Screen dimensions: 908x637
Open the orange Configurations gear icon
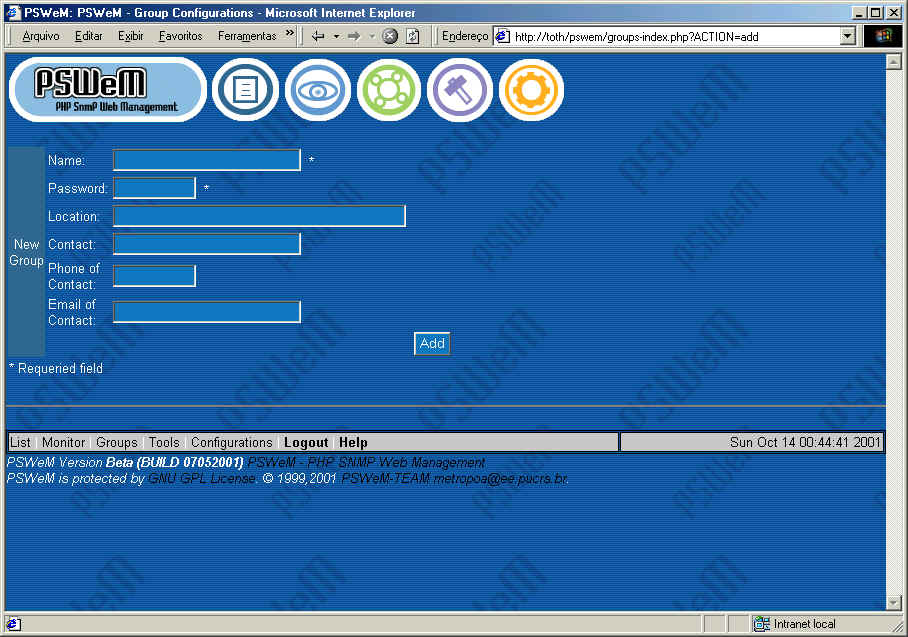531,90
